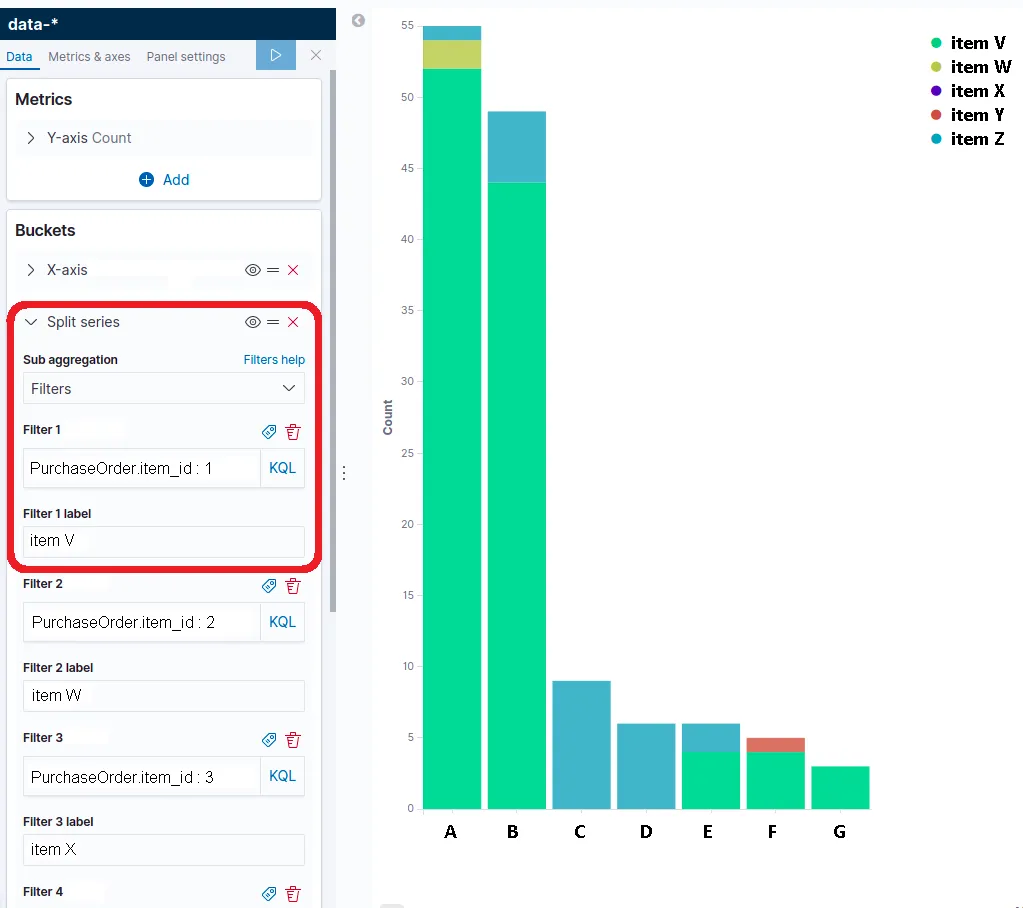Collapse the Split series section
1023x908 pixels.
[31, 322]
